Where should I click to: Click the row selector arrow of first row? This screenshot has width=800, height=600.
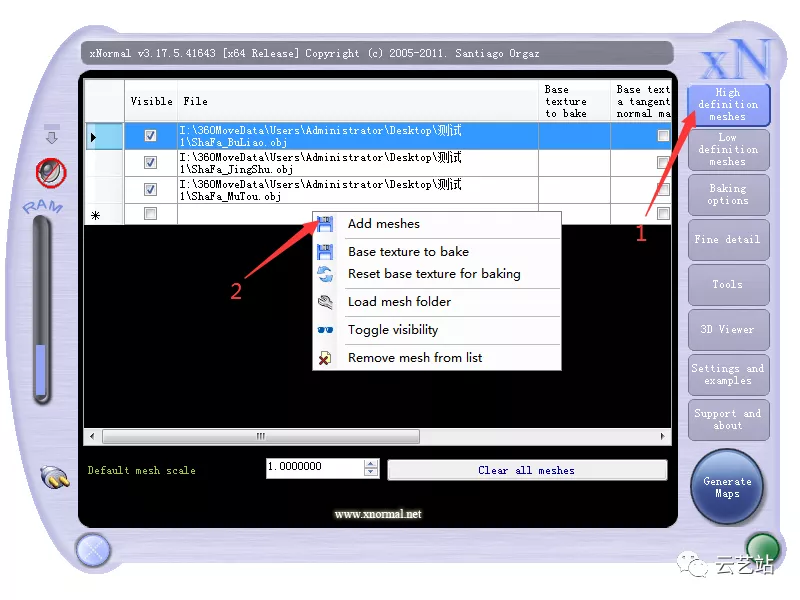(x=105, y=136)
